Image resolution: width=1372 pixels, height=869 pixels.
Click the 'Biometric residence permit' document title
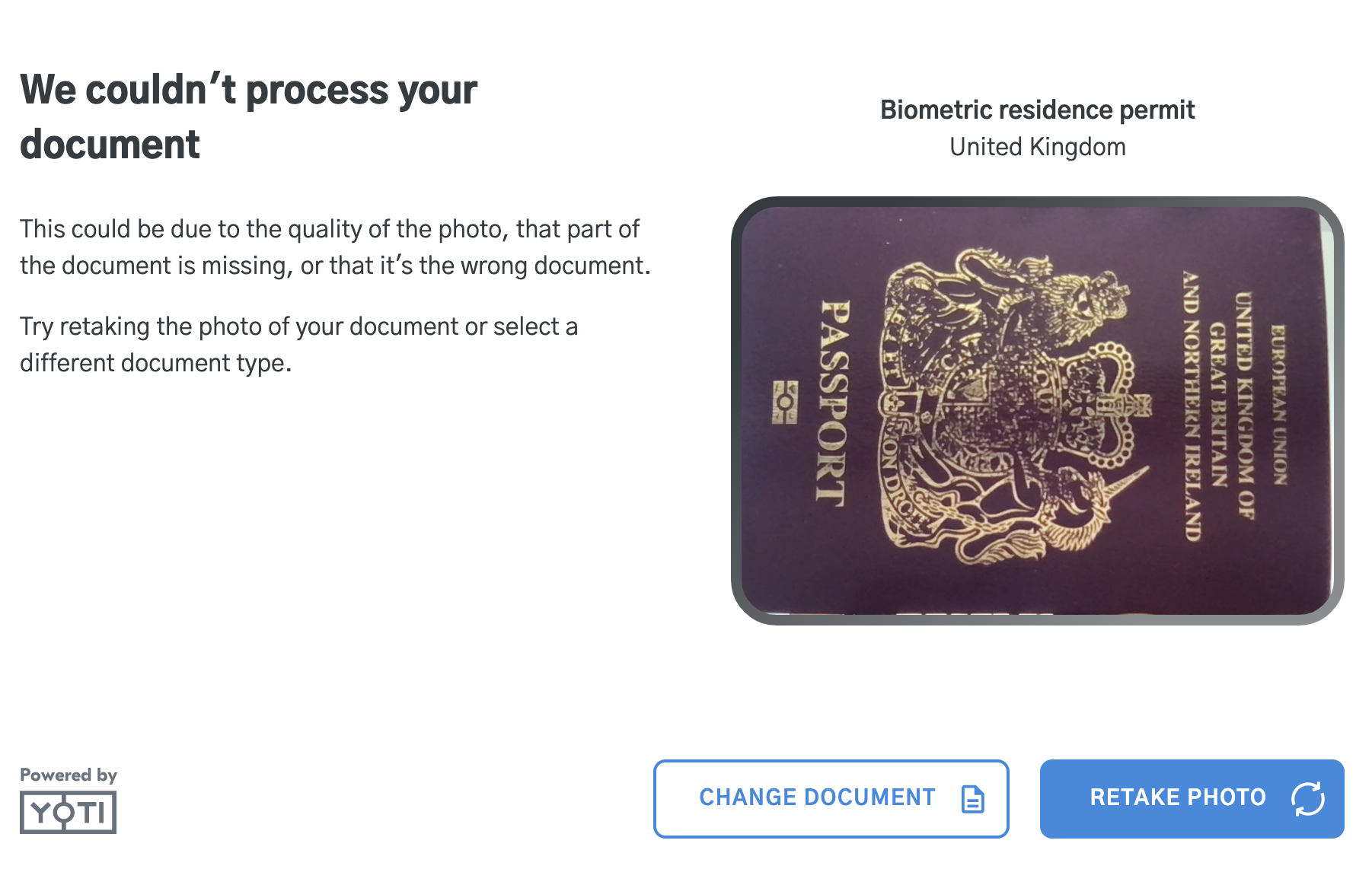tap(1037, 110)
